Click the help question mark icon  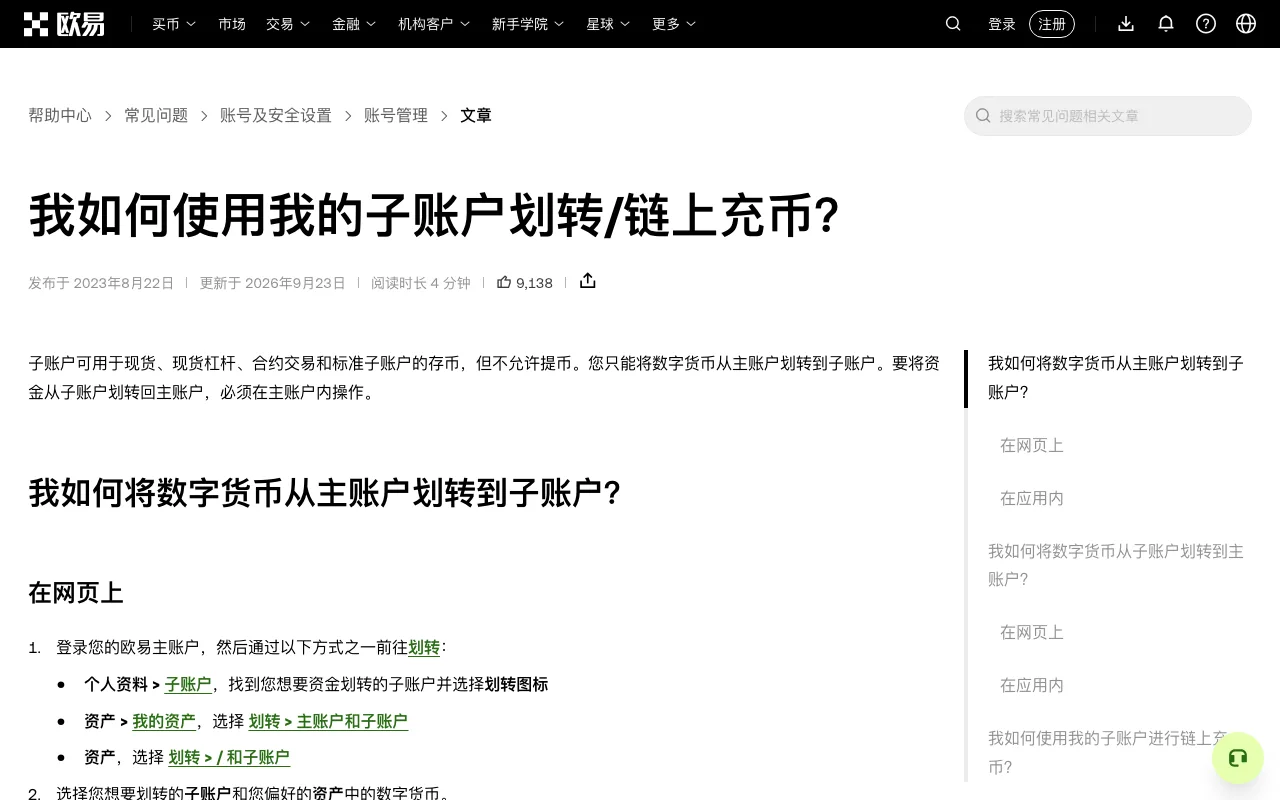coord(1206,24)
